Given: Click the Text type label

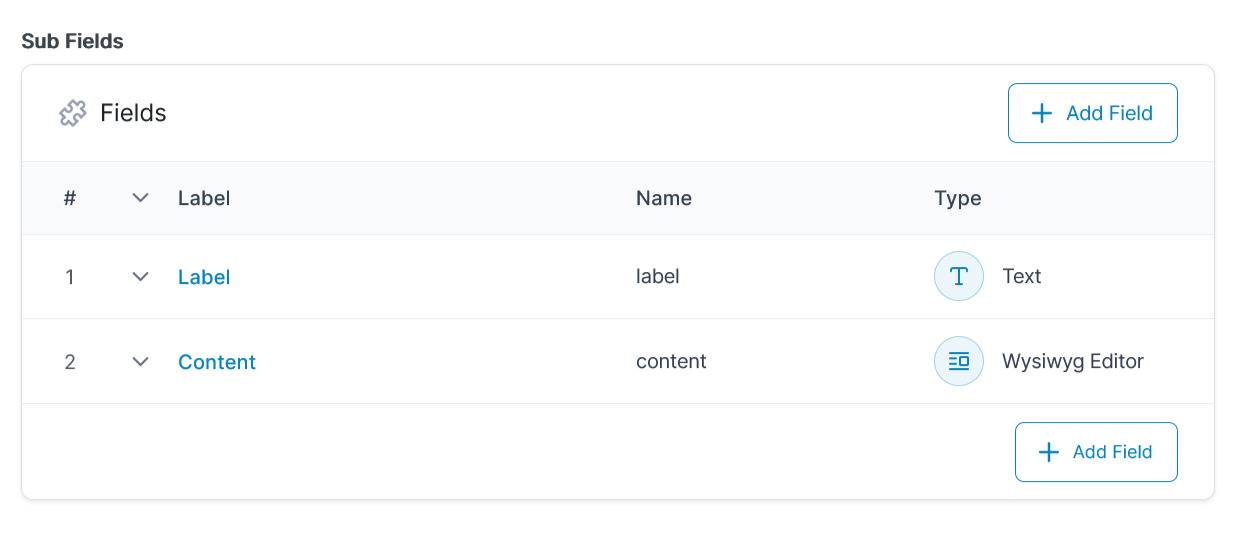Looking at the screenshot, I should (x=1021, y=276).
